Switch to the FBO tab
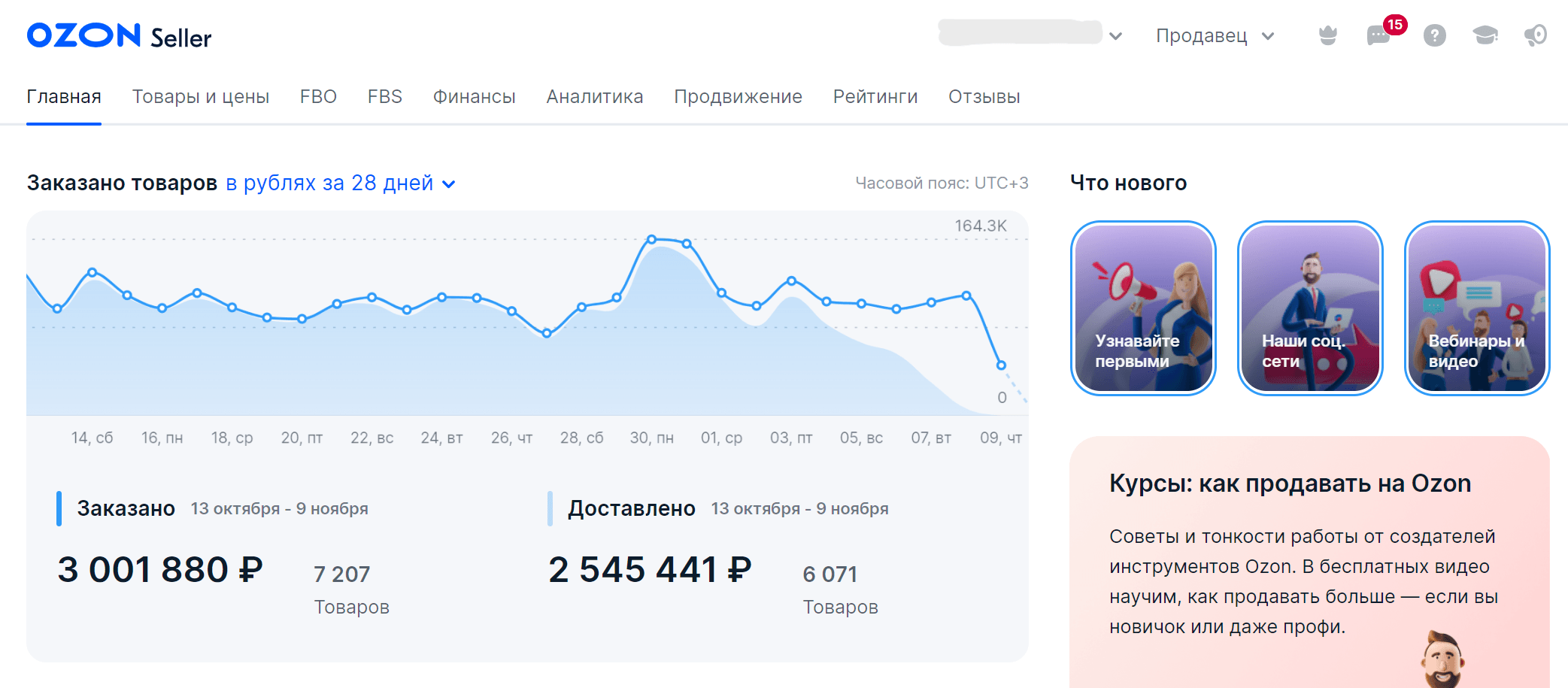The image size is (1568, 688). click(x=318, y=97)
